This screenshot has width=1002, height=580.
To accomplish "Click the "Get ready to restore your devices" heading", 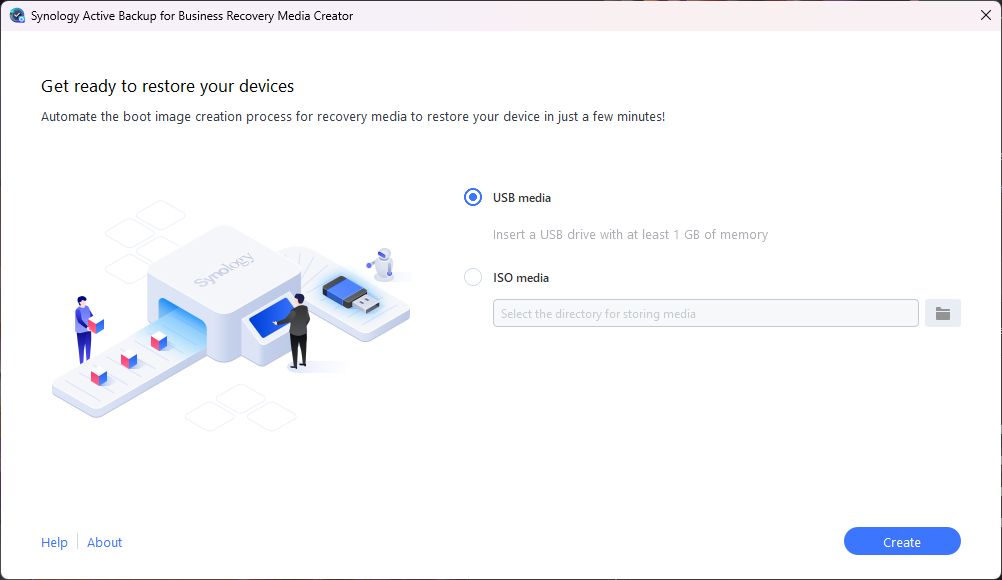I will coord(167,87).
